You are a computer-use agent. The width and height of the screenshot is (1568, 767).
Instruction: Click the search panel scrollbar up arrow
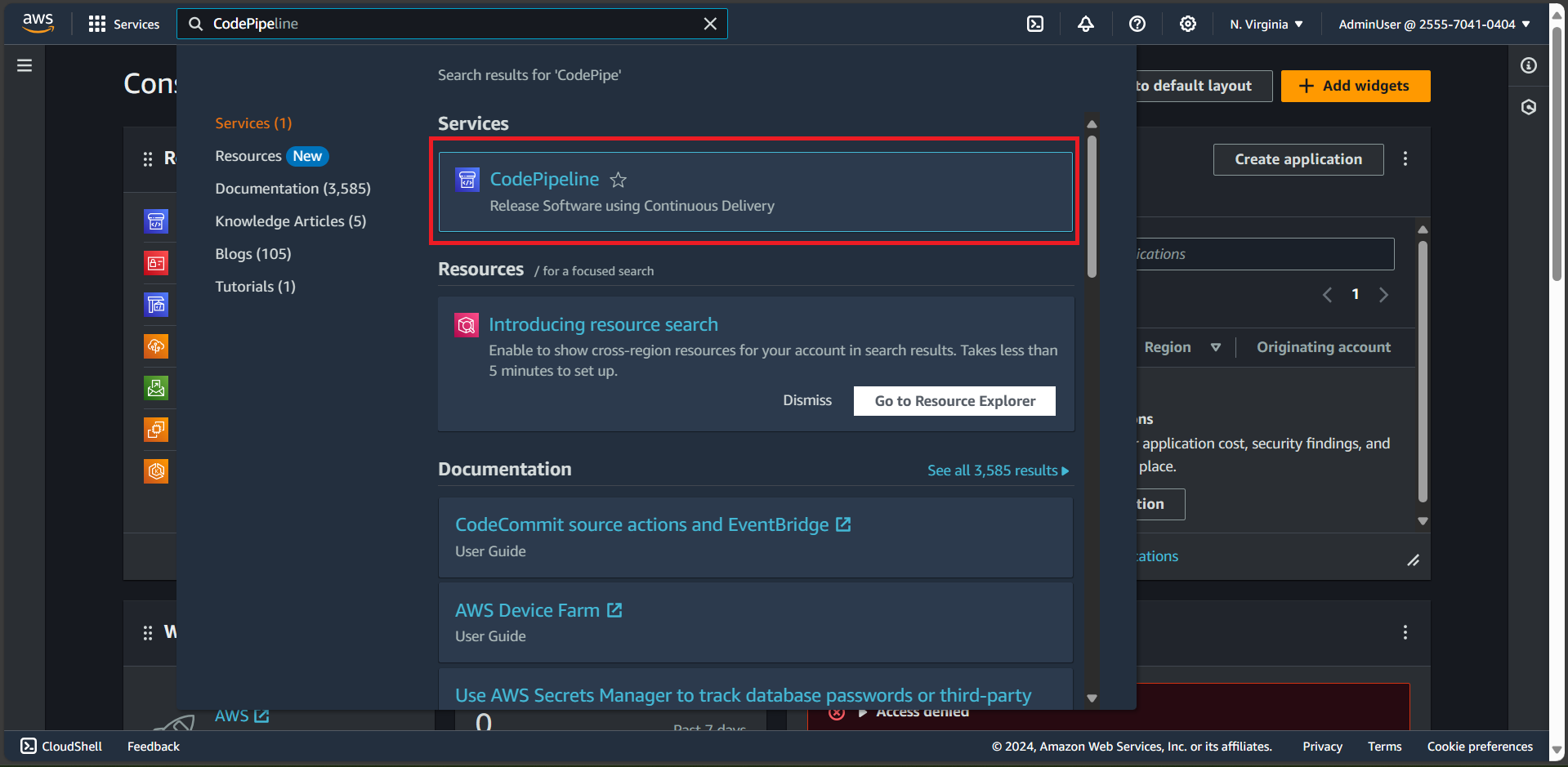(x=1092, y=124)
